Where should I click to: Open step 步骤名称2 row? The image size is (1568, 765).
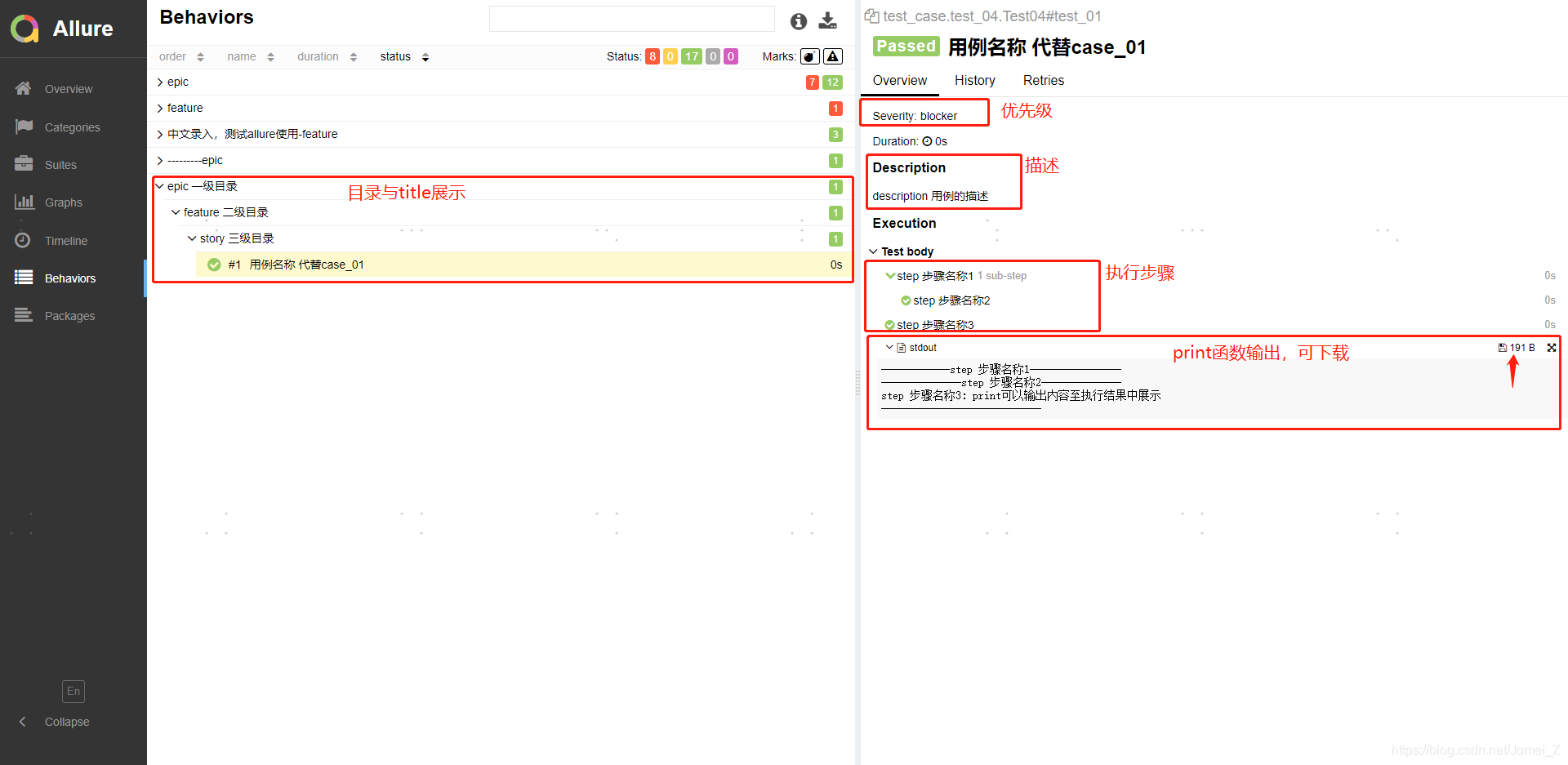(951, 300)
